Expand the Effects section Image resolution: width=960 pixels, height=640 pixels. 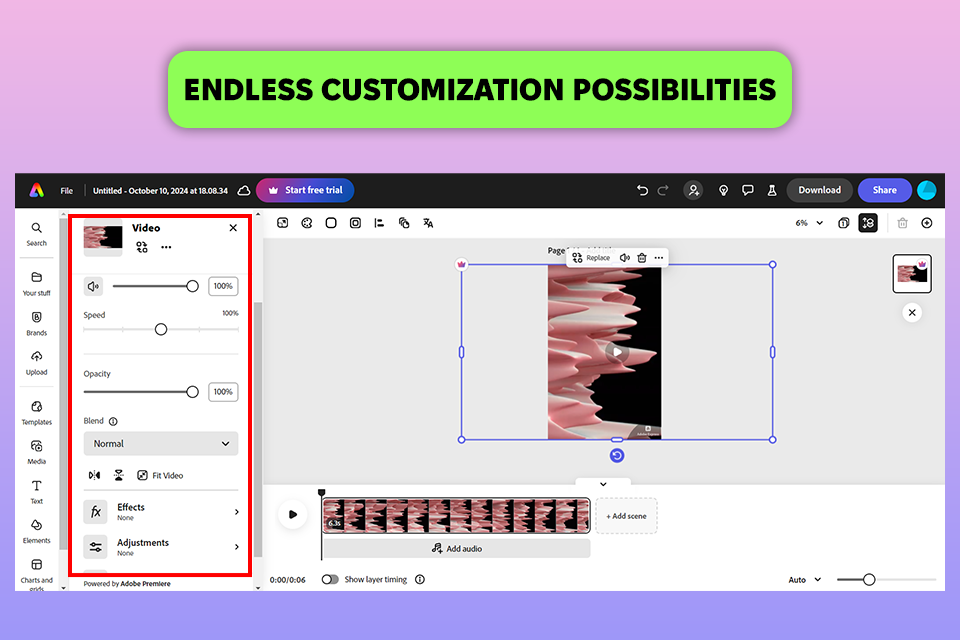[x=161, y=511]
